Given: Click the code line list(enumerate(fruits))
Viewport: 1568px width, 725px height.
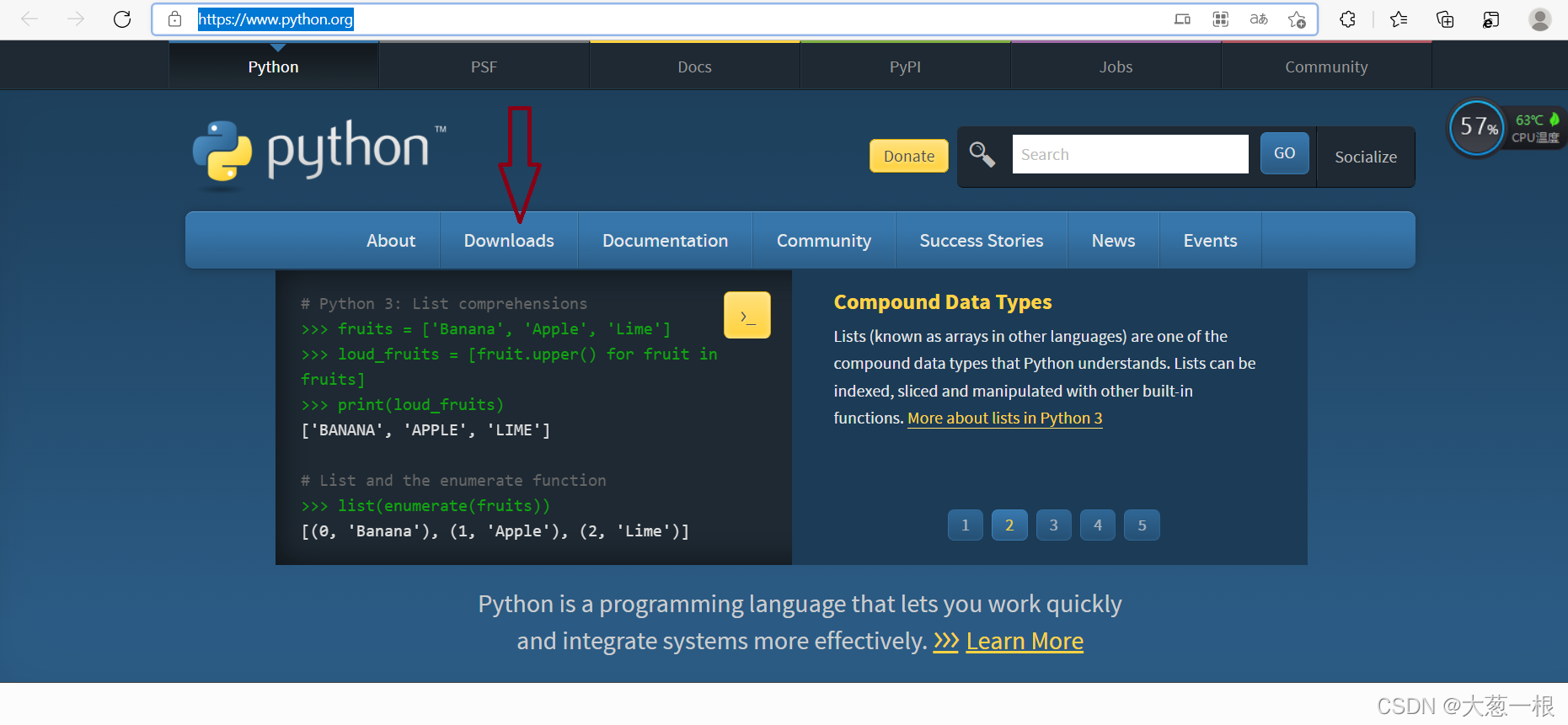Looking at the screenshot, I should (425, 506).
